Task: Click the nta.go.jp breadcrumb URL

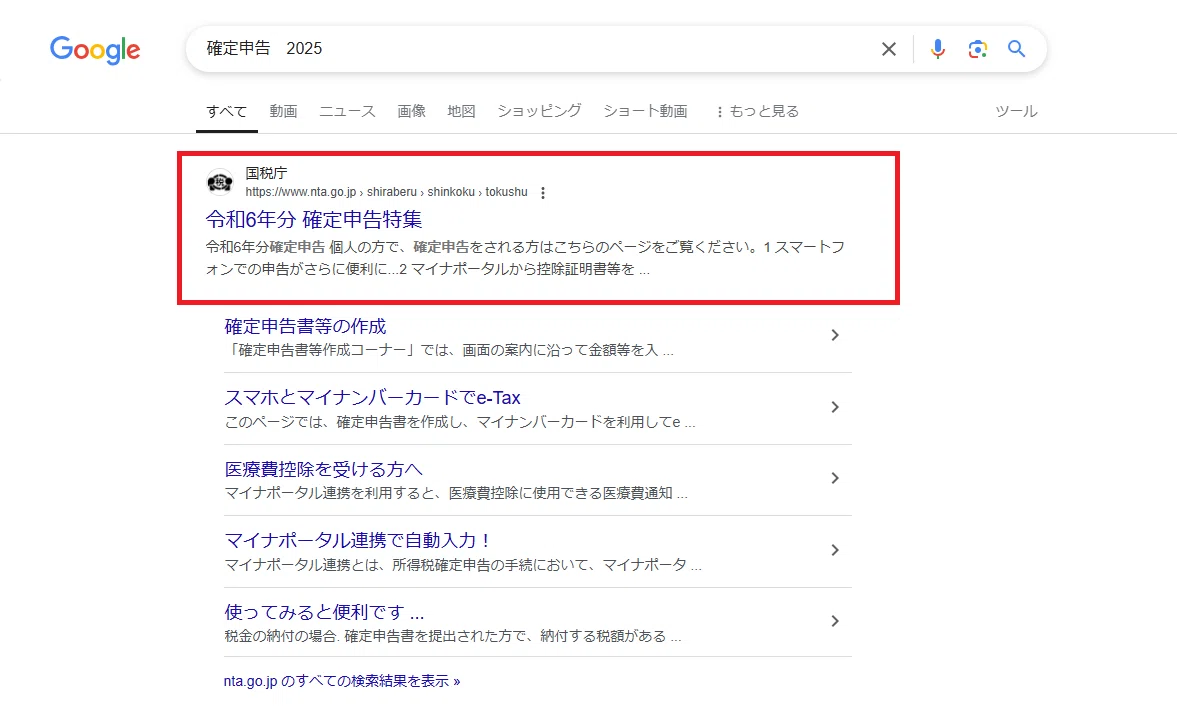Action: pos(387,192)
